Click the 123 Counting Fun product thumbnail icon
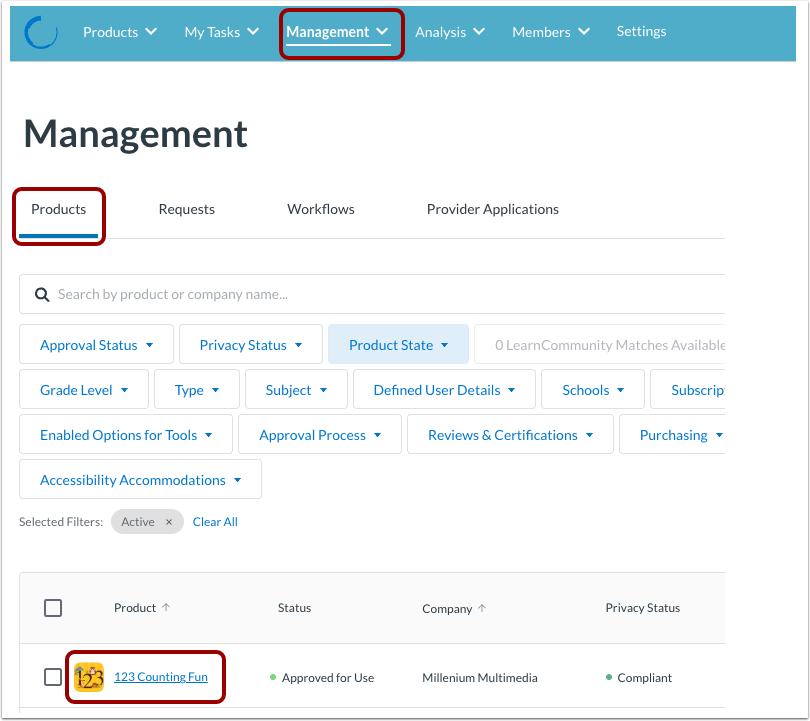Image resolution: width=810 pixels, height=721 pixels. 87,677
